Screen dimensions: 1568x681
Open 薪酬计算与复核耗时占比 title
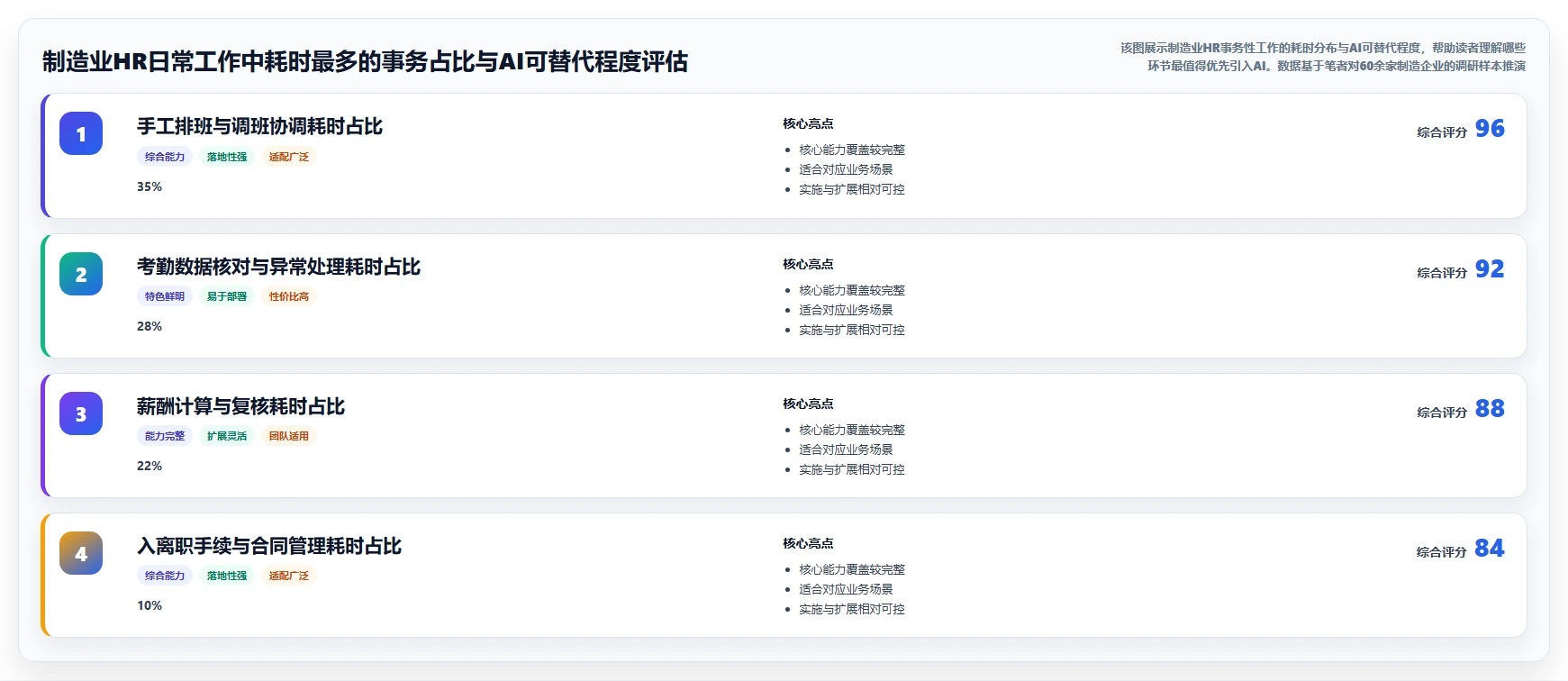(x=240, y=406)
